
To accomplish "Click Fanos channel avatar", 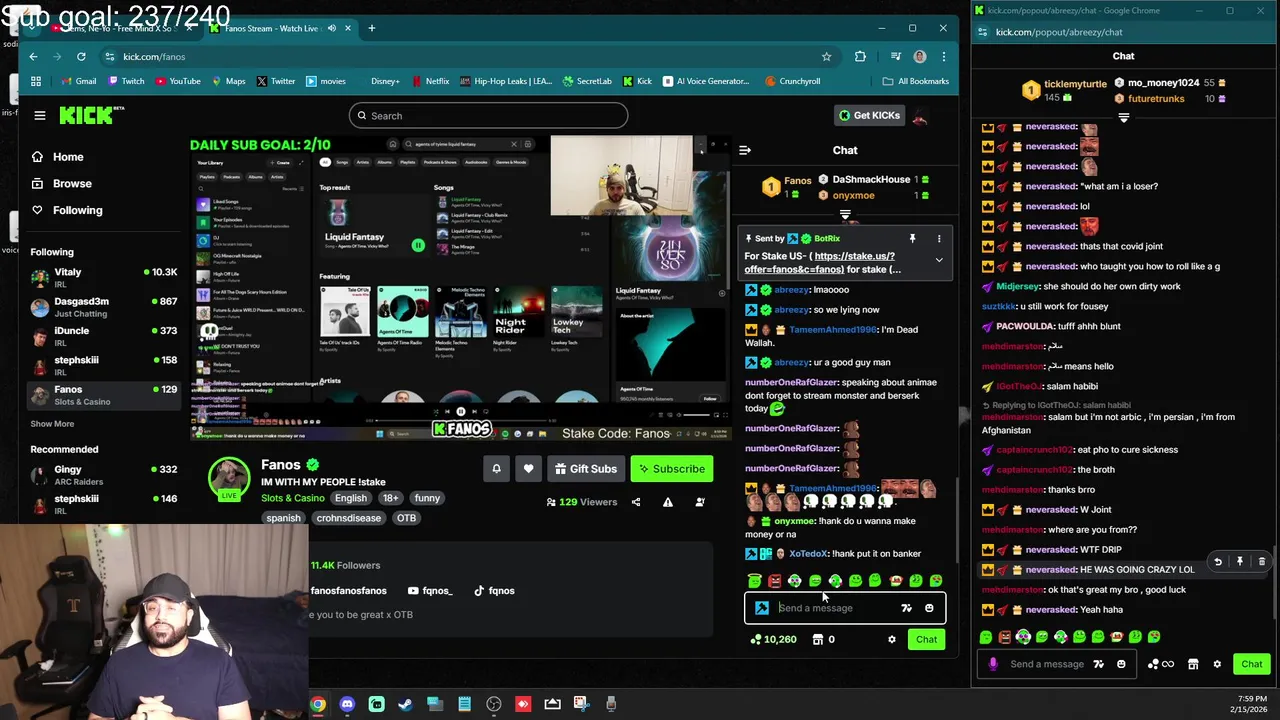I will point(229,479).
